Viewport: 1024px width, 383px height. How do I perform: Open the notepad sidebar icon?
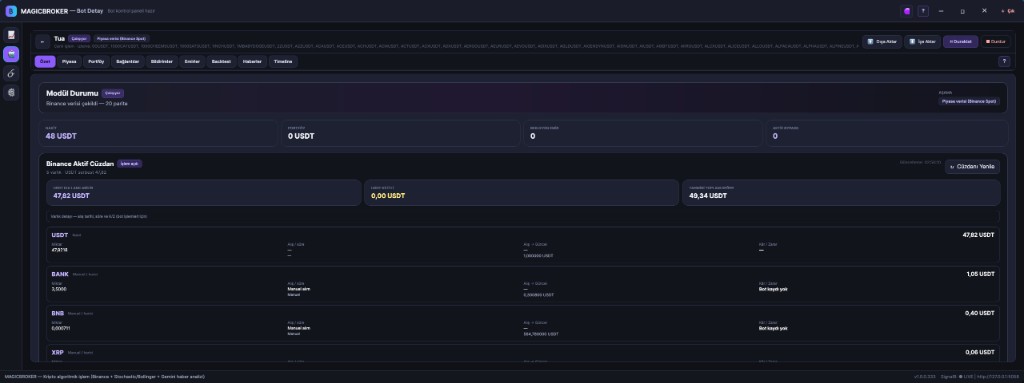(x=11, y=35)
